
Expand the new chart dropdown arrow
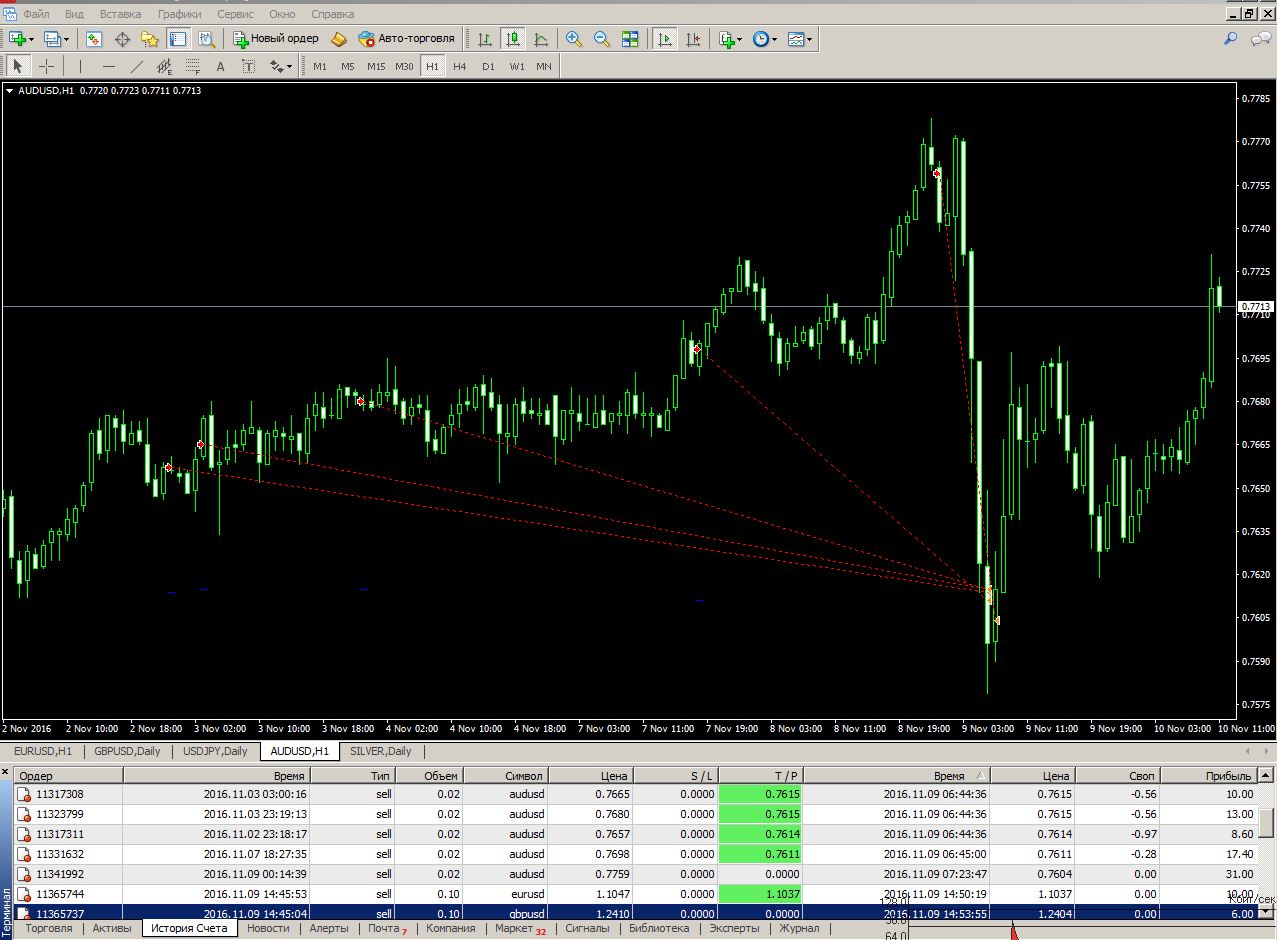pyautogui.click(x=31, y=40)
